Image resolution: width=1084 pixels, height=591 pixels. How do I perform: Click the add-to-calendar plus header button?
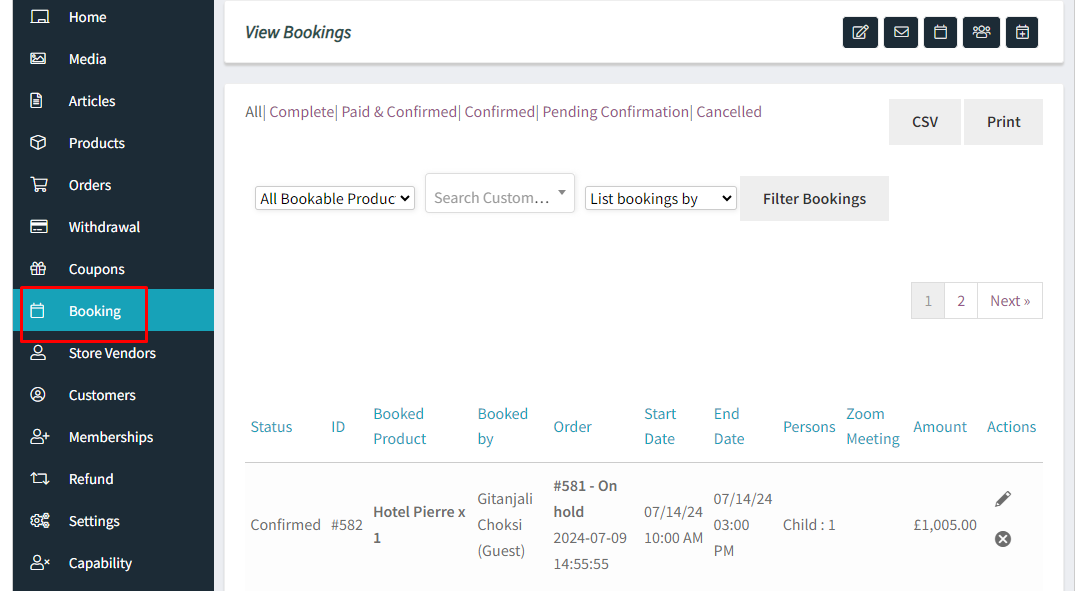tap(1022, 32)
